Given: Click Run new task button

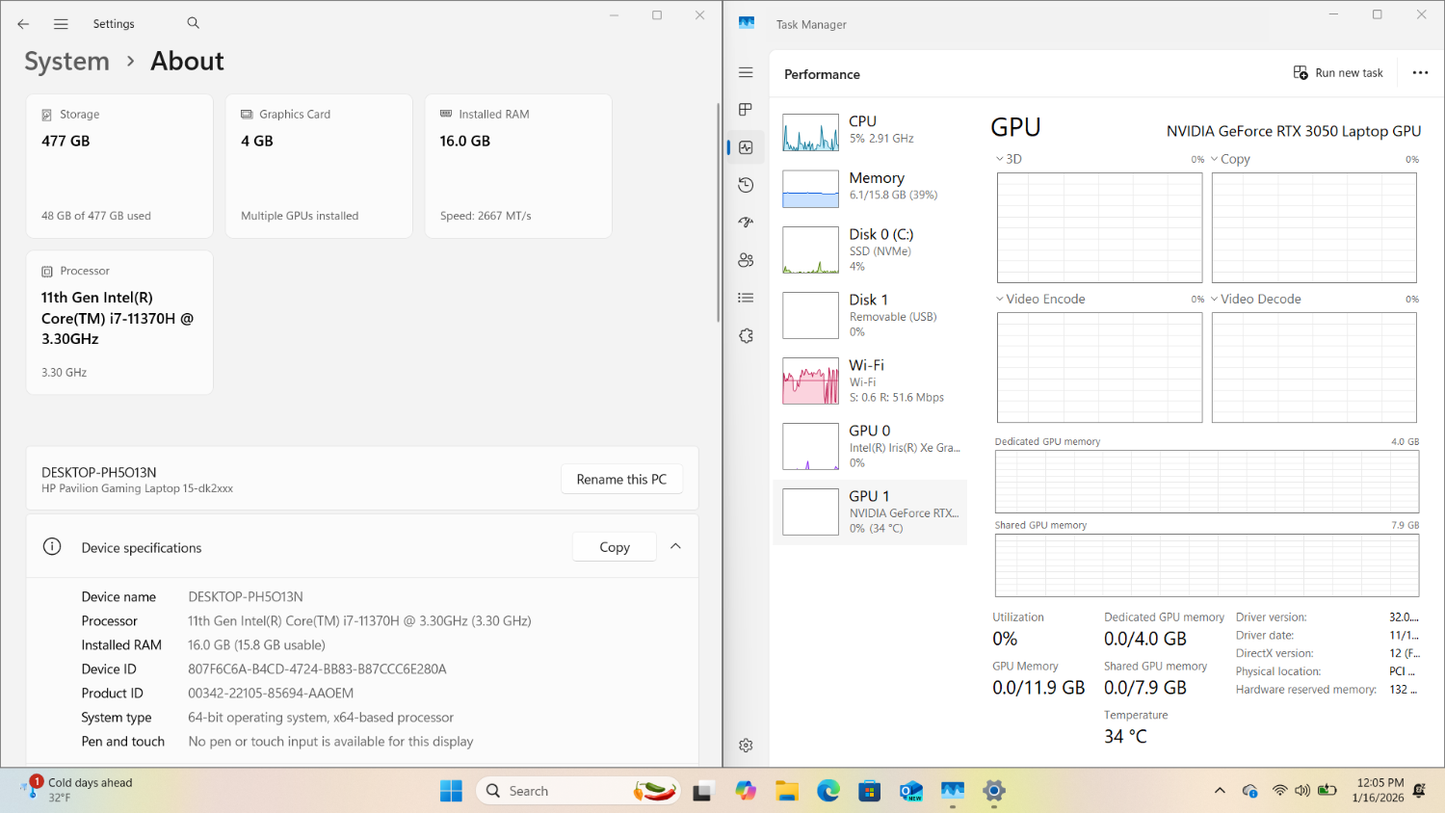Looking at the screenshot, I should point(1338,73).
